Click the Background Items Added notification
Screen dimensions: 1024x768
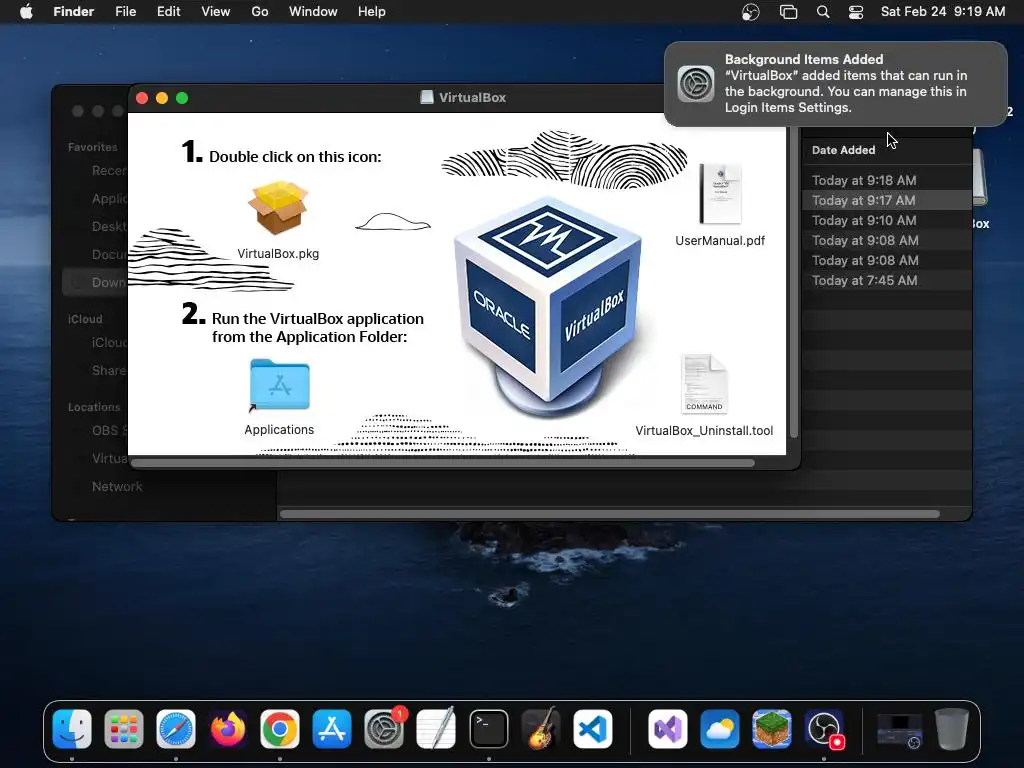click(x=835, y=84)
